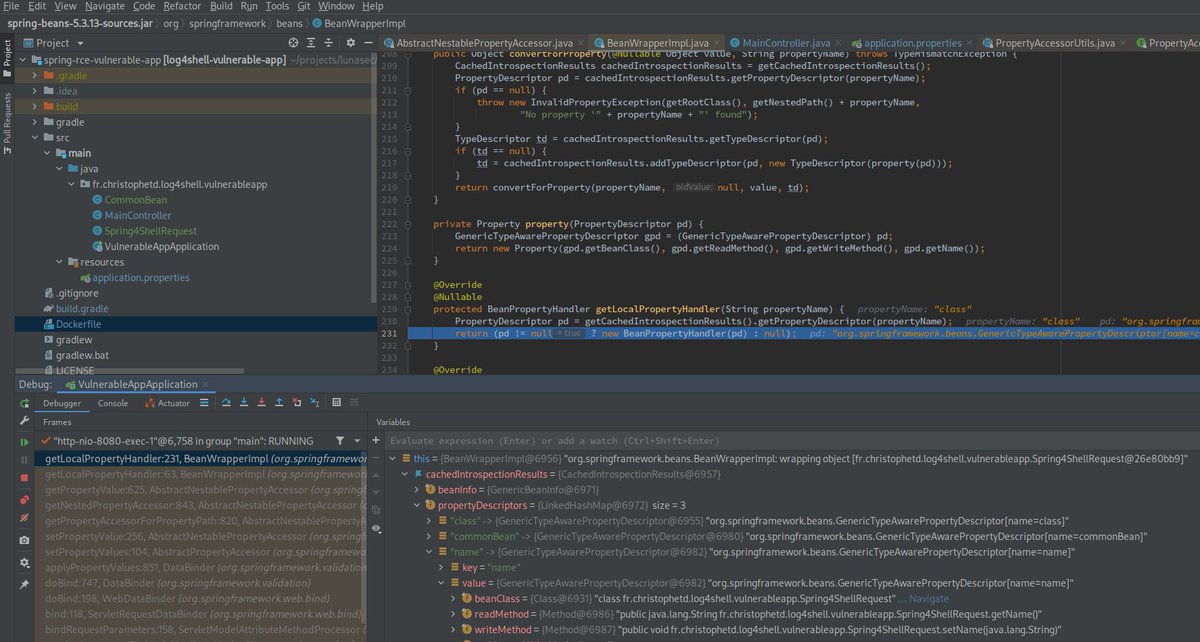Rerun the VulnerableAppApplication debug session

[24, 403]
